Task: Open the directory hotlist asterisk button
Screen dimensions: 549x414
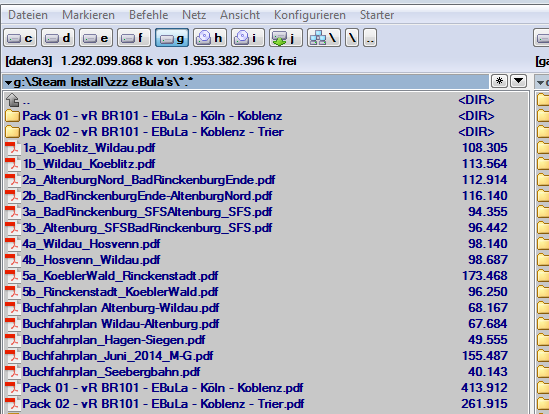Action: [x=500, y=81]
